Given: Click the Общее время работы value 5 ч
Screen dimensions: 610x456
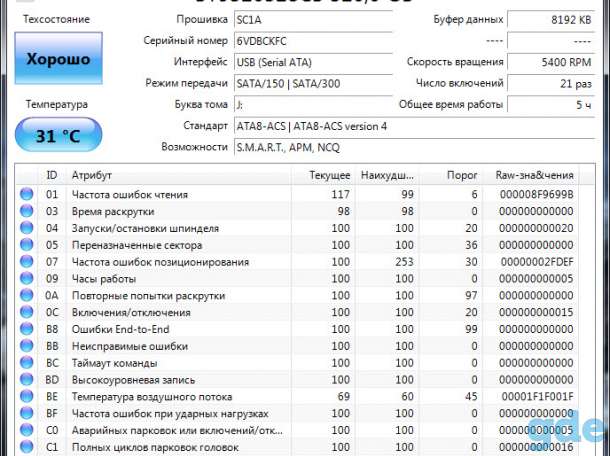Looking at the screenshot, I should point(551,105).
